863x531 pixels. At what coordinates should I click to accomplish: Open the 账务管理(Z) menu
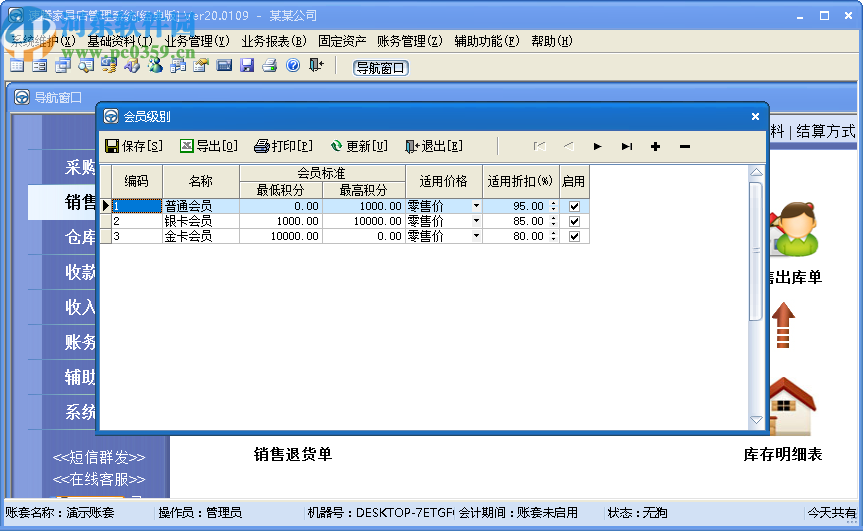(410, 41)
